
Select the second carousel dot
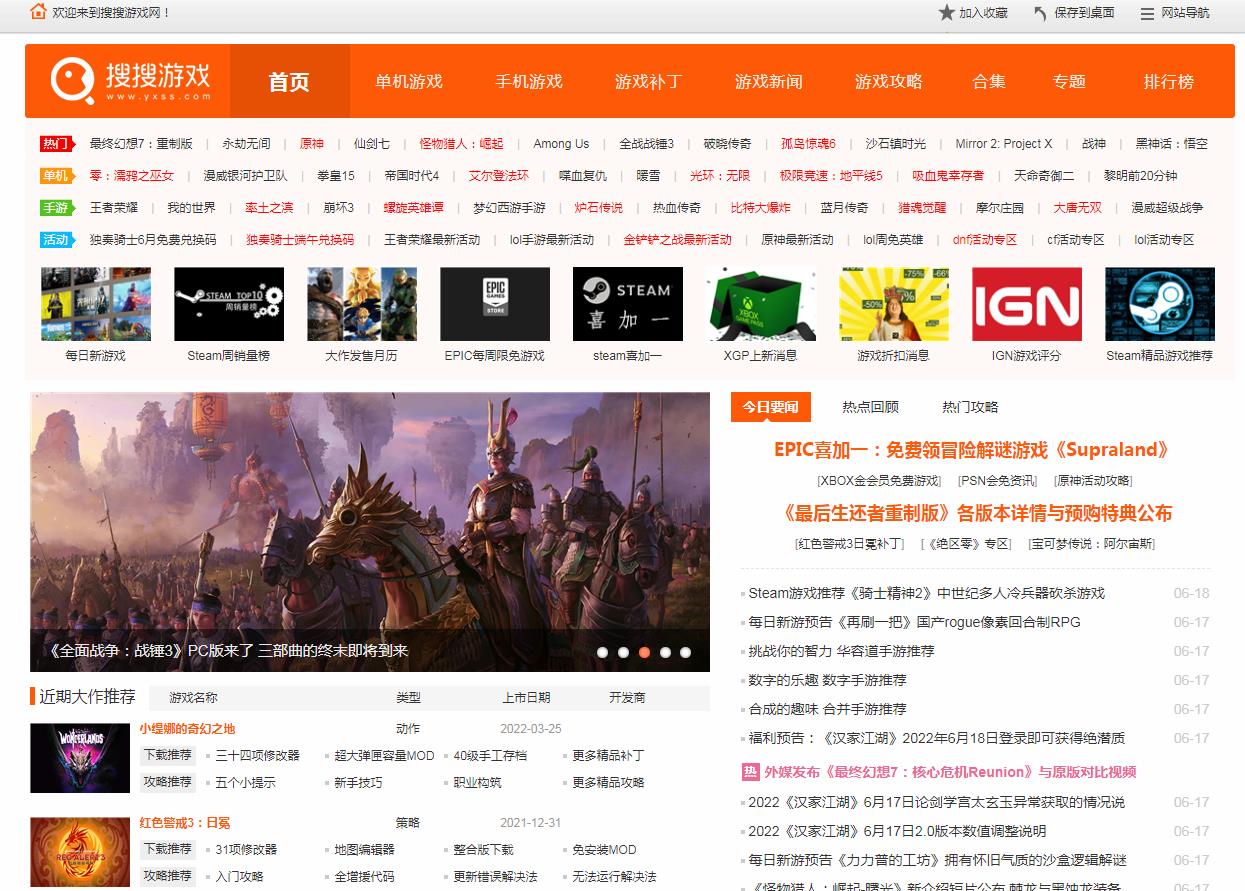(624, 652)
